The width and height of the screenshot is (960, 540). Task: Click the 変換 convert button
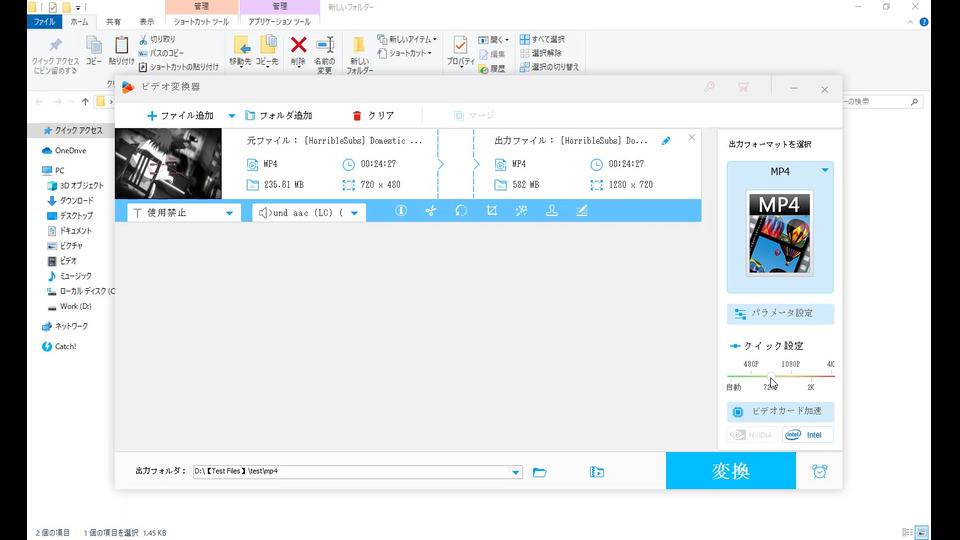pyautogui.click(x=730, y=471)
